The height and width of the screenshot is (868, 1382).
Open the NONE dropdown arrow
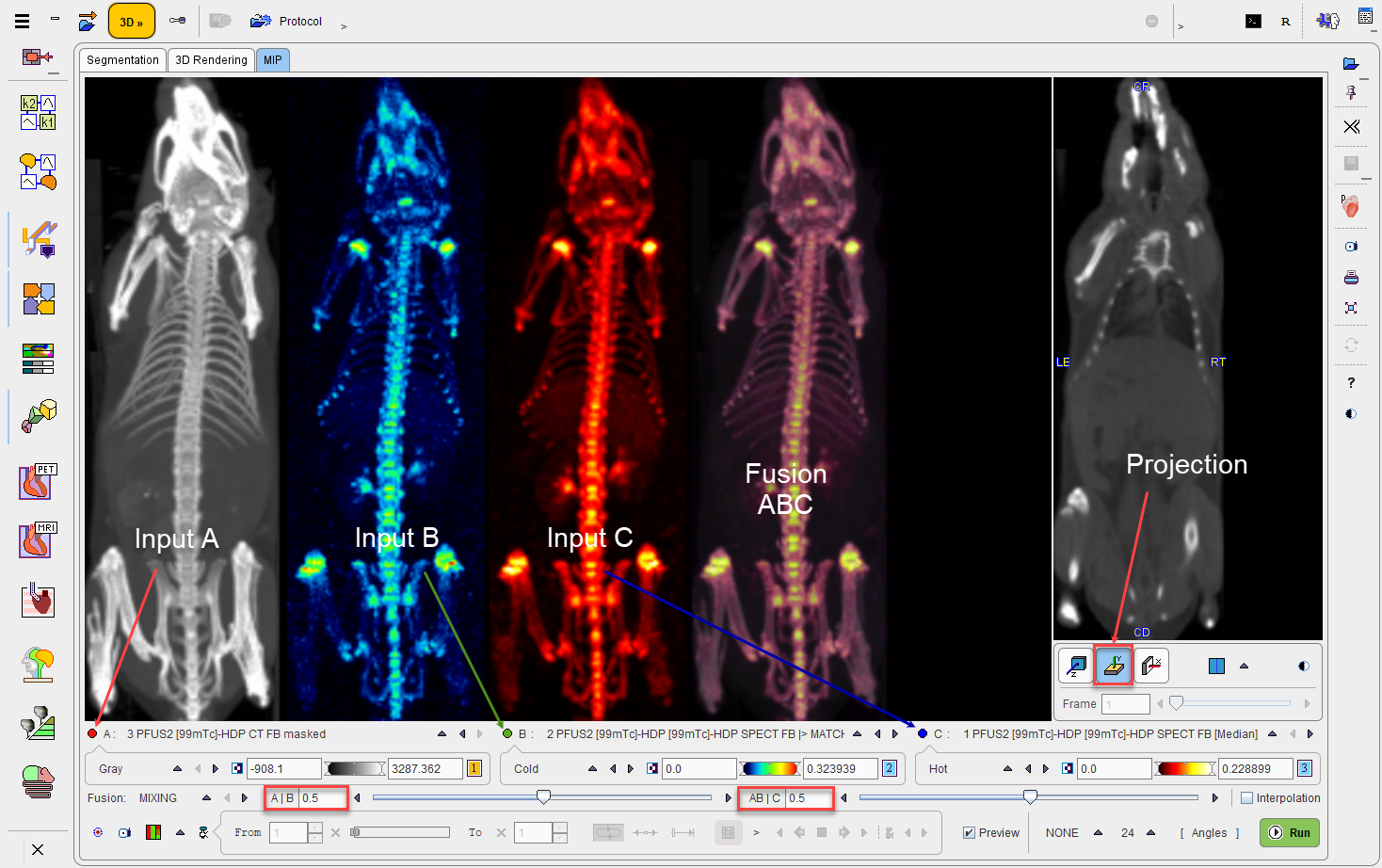[x=1098, y=832]
